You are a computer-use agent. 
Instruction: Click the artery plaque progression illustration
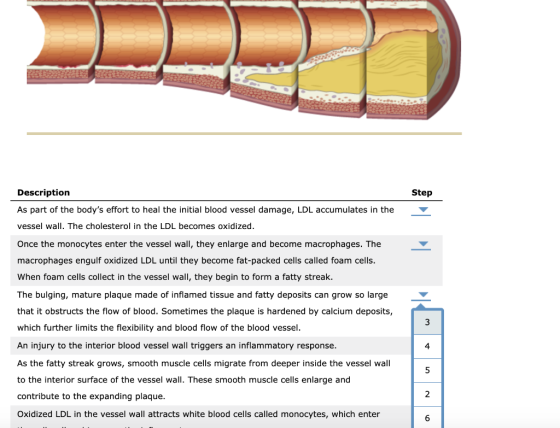244,59
